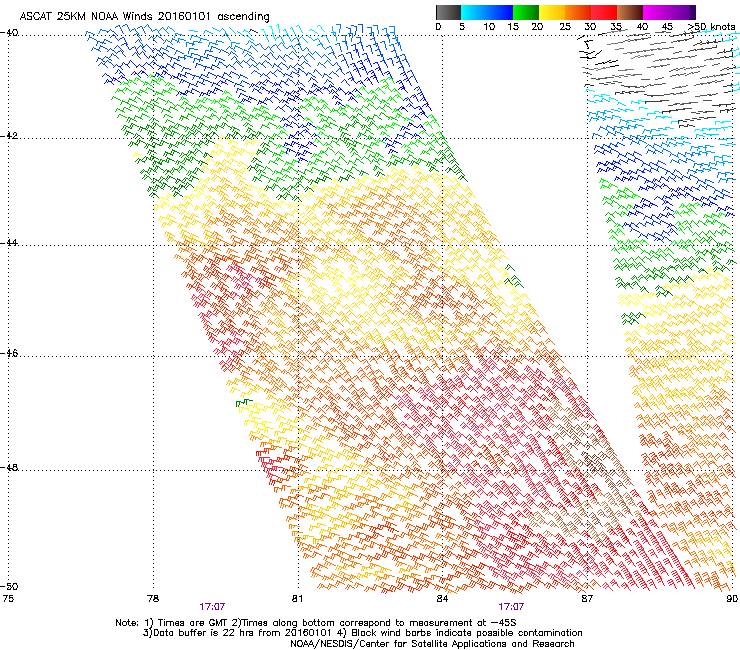Image resolution: width=740 pixels, height=650 pixels.
Task: Click the 81 longitude axis label
Action: (x=297, y=599)
